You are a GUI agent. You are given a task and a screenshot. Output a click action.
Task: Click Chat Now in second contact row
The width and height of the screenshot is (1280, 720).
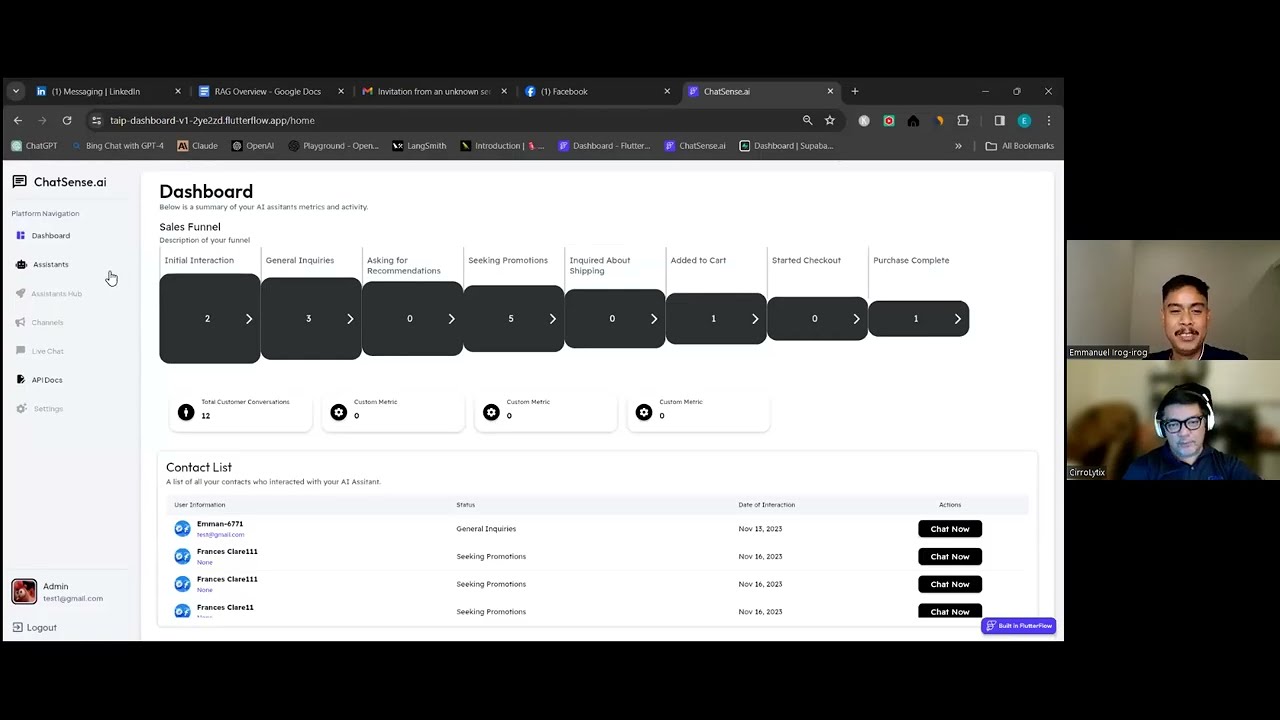click(950, 557)
